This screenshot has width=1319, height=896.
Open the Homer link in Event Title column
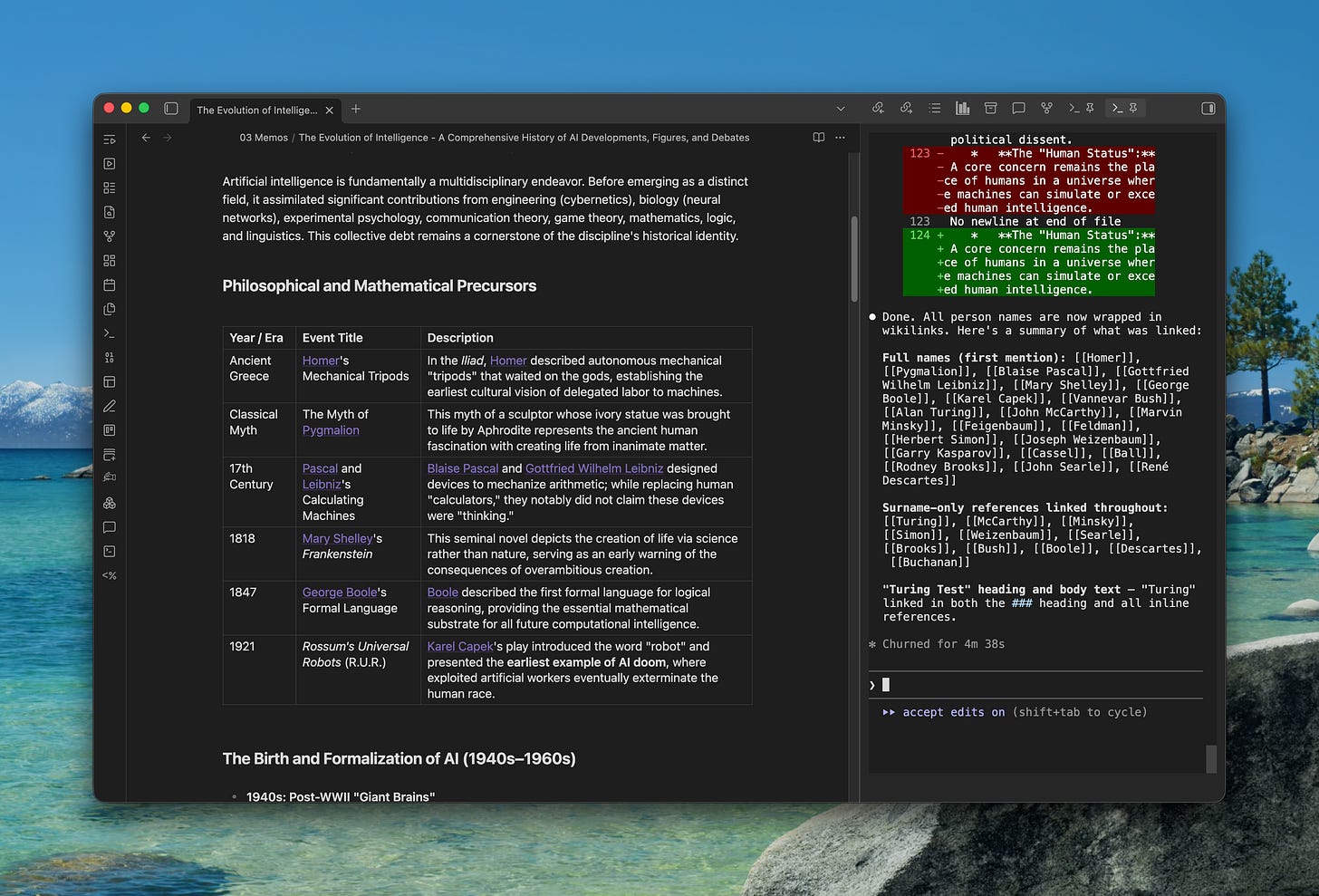pyautogui.click(x=321, y=361)
